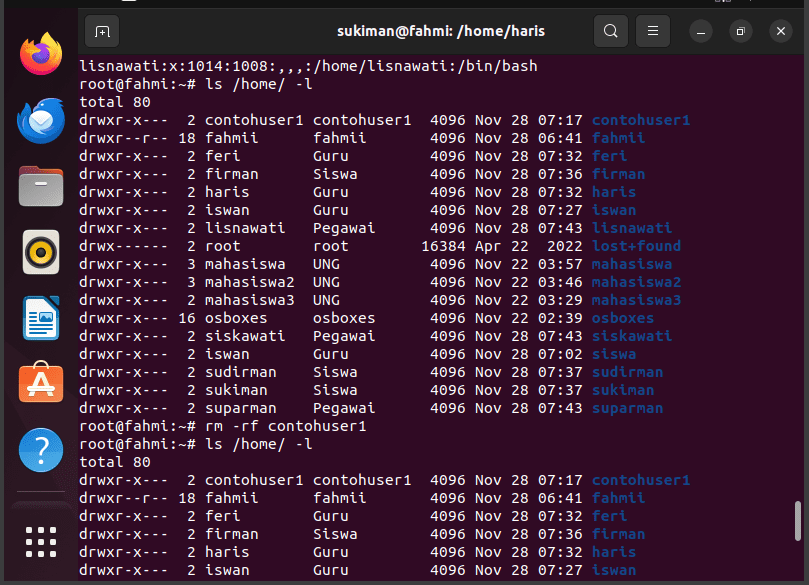
Task: Launch Firefox from the dock
Action: pyautogui.click(x=41, y=54)
